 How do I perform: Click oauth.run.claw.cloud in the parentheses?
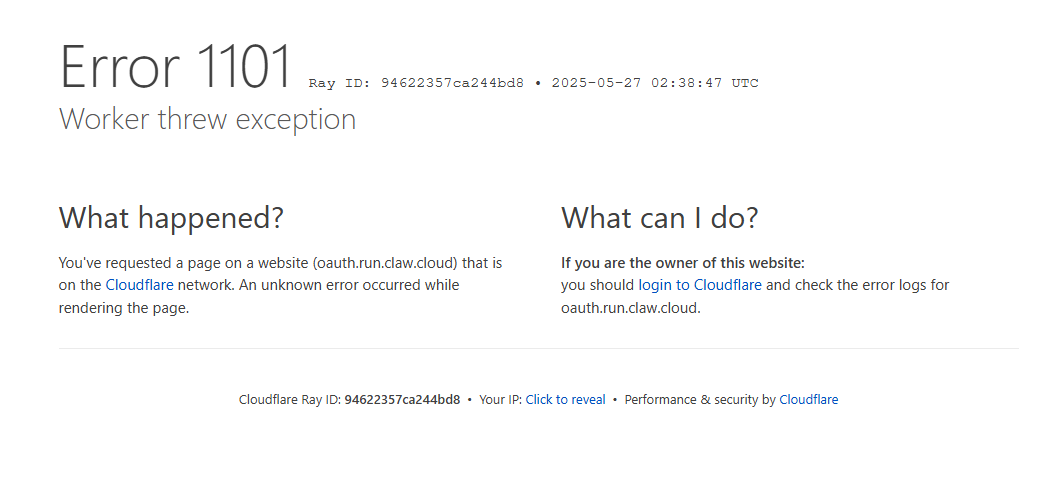pyautogui.click(x=385, y=262)
